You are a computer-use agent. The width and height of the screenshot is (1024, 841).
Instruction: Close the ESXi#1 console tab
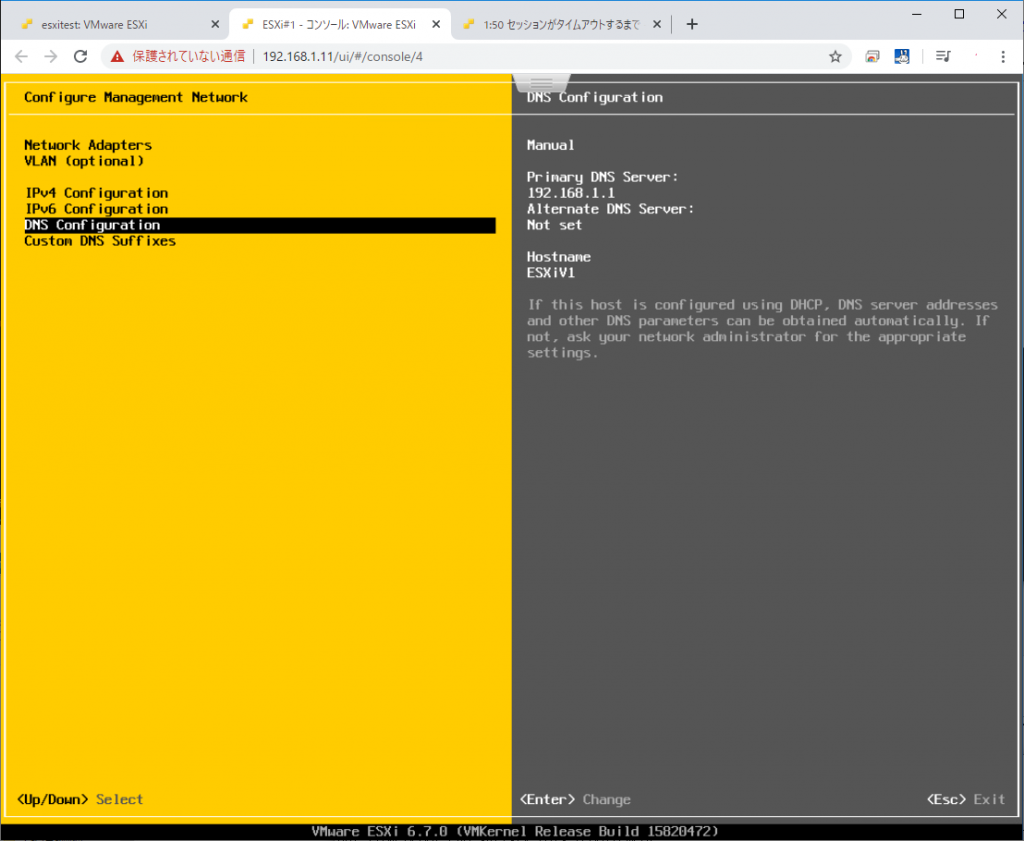tap(436, 25)
